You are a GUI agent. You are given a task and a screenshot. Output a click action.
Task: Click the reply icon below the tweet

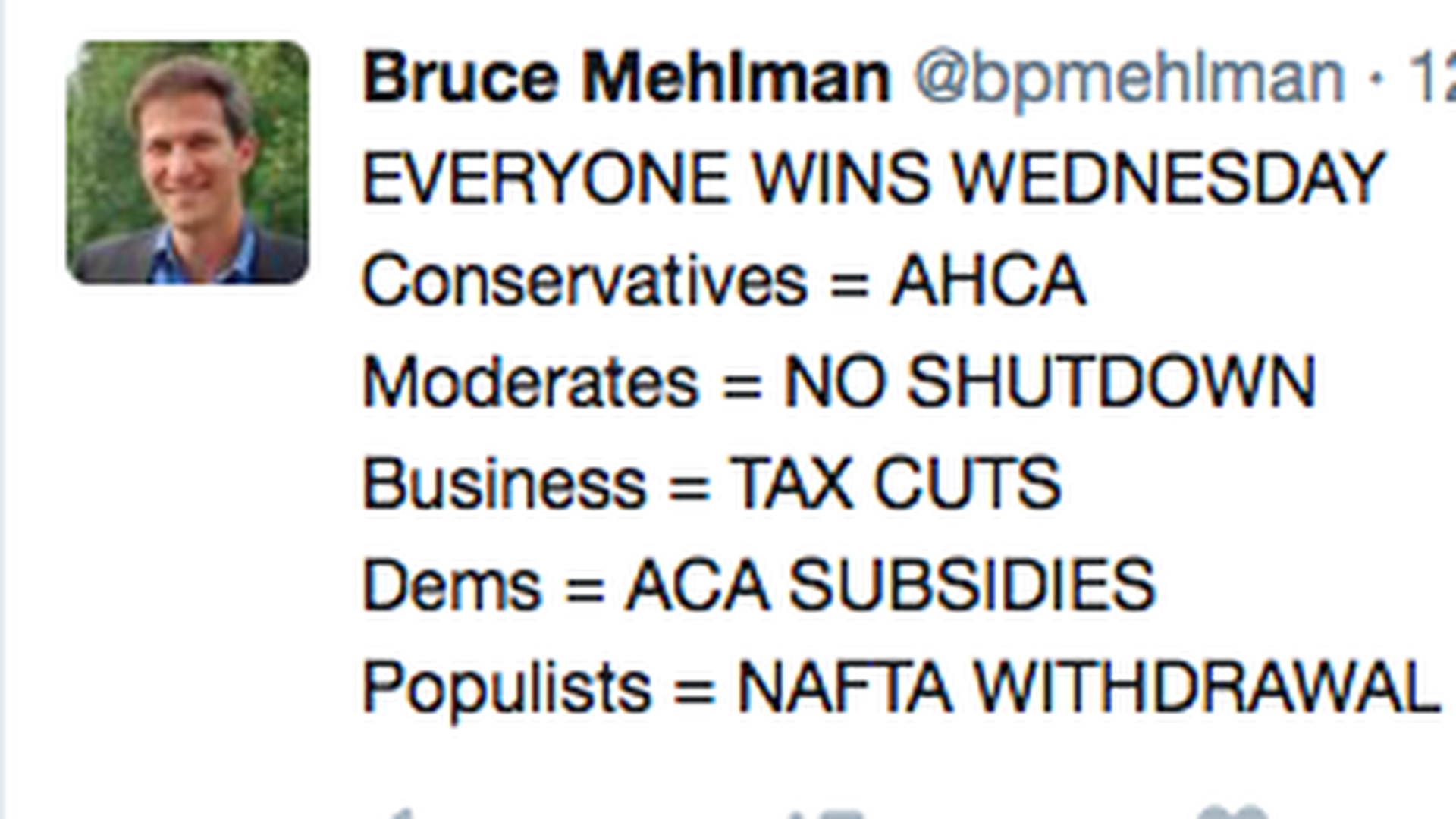click(400, 814)
